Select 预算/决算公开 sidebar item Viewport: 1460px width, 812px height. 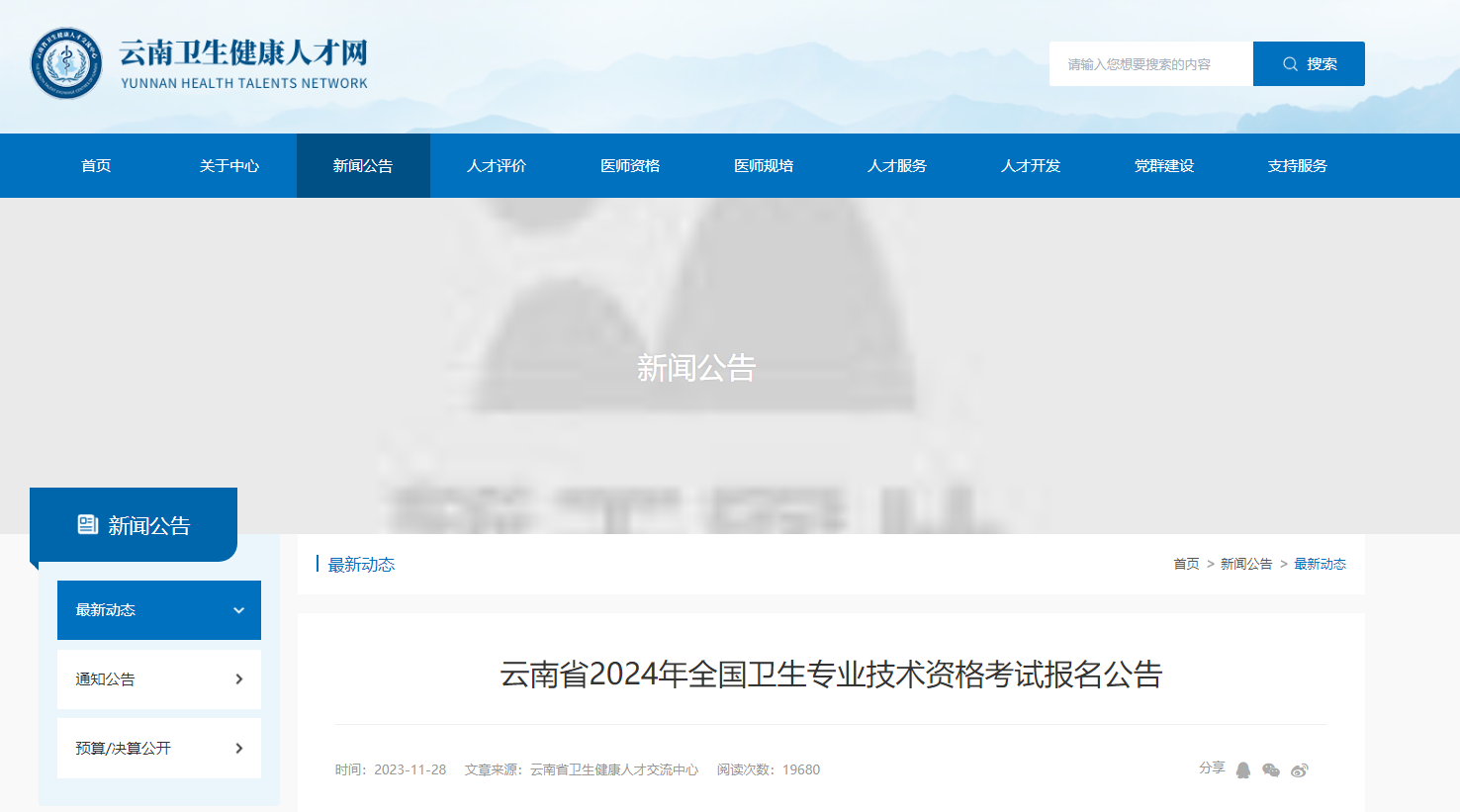[x=159, y=749]
